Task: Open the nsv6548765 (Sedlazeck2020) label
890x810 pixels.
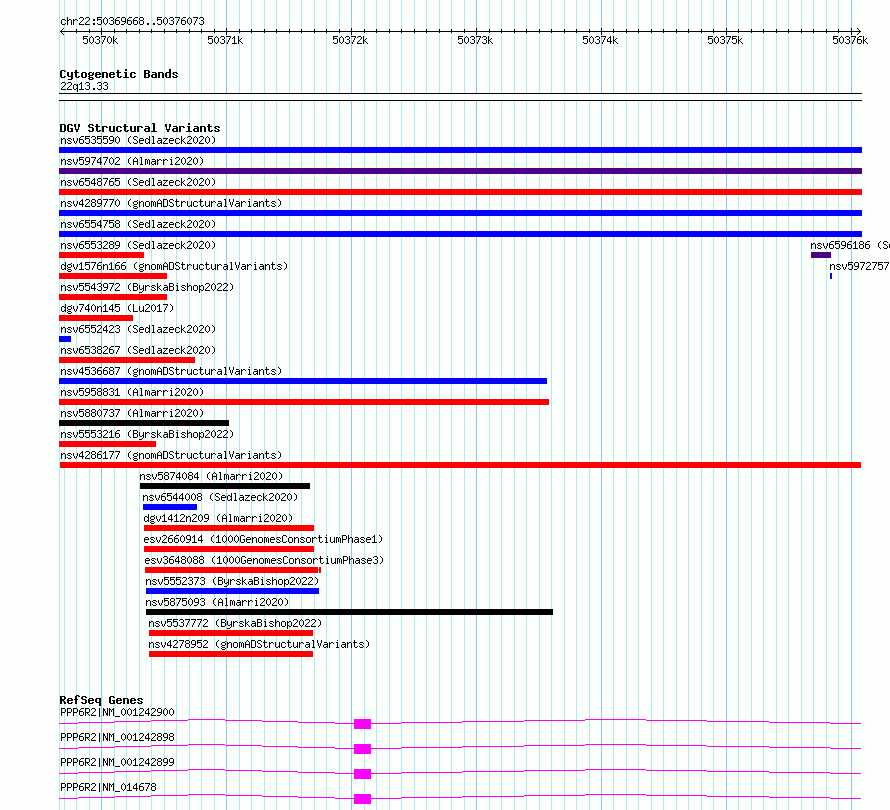Action: pos(138,182)
